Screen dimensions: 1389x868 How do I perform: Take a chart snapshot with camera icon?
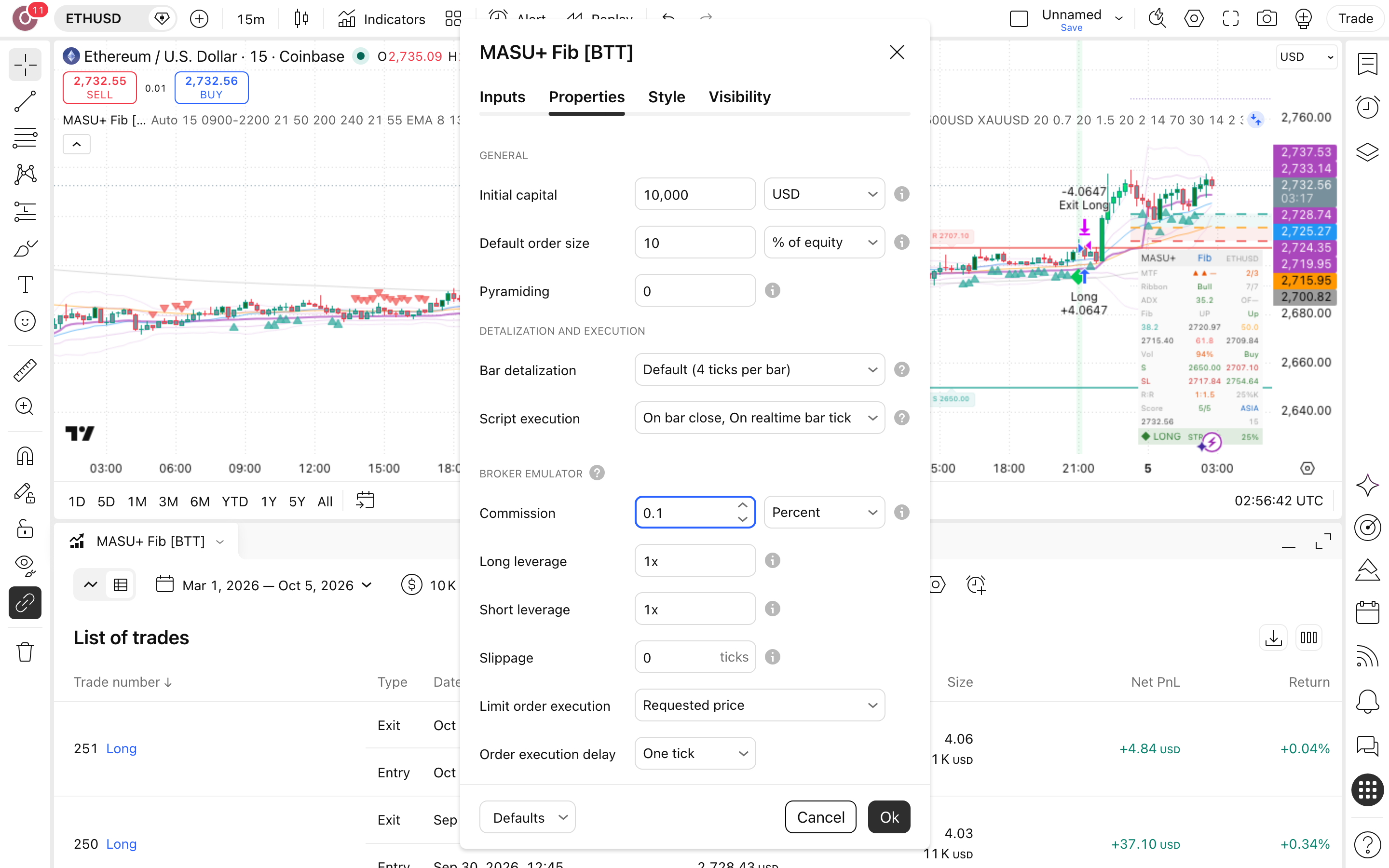tap(1267, 19)
